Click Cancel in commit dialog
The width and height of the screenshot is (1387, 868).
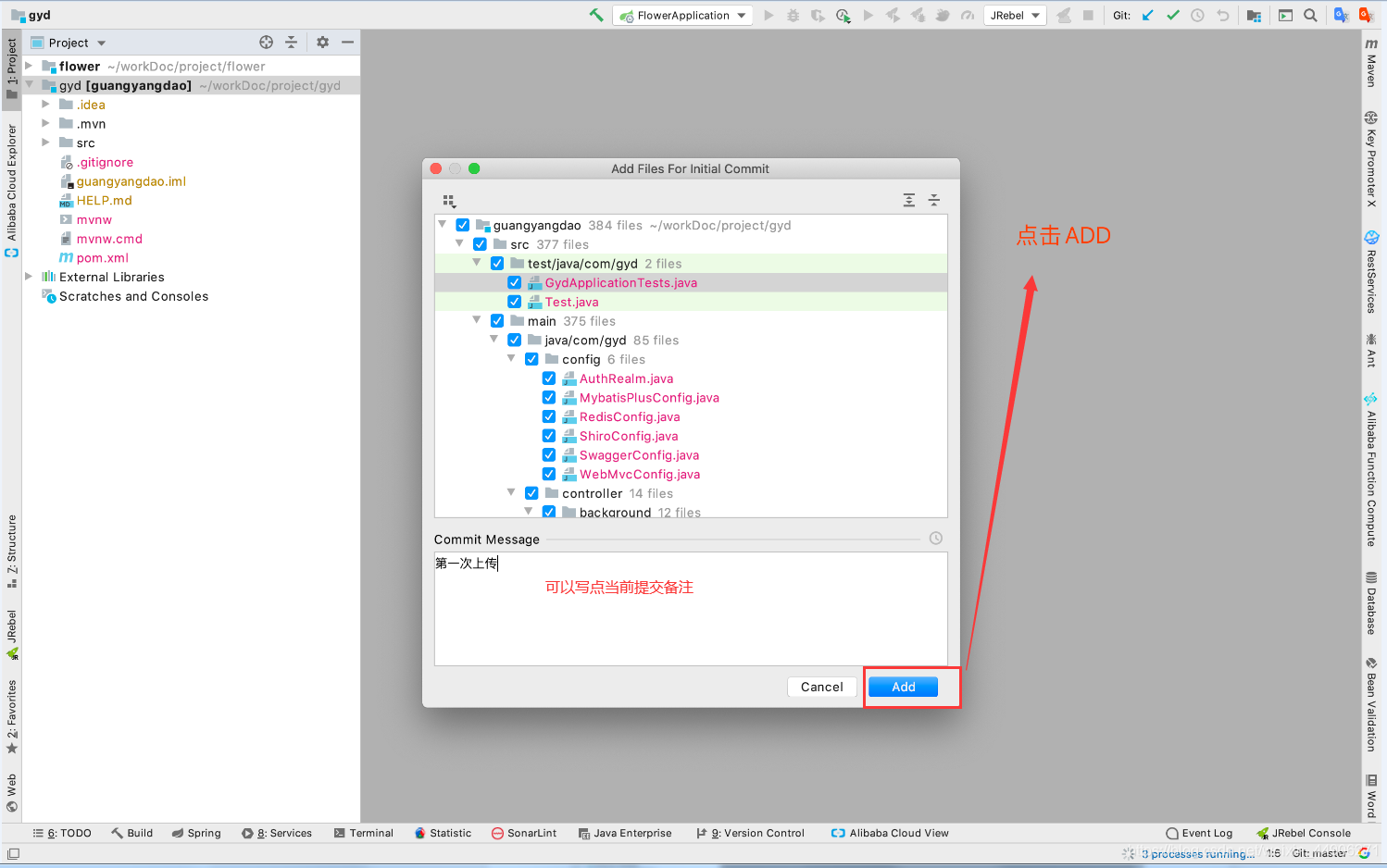click(x=821, y=687)
